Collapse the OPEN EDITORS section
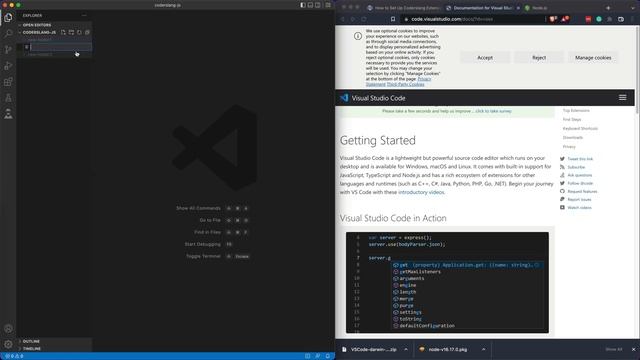Image resolution: width=640 pixels, height=360 pixels. tap(55, 25)
